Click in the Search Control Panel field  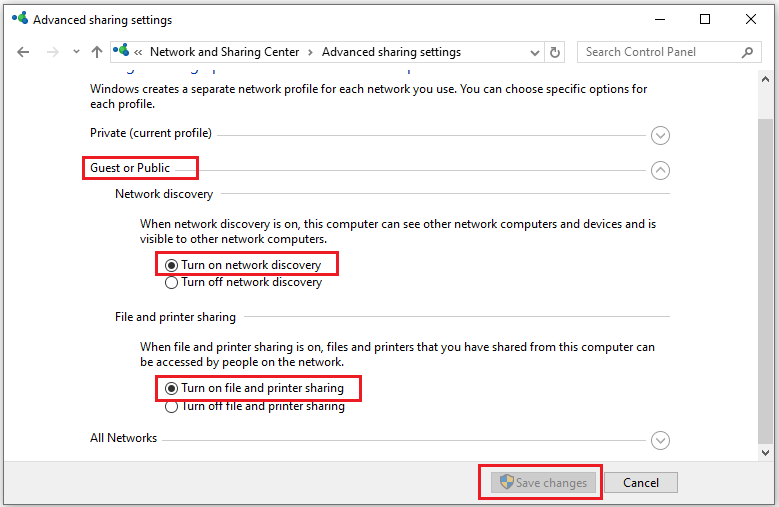pyautogui.click(x=658, y=52)
